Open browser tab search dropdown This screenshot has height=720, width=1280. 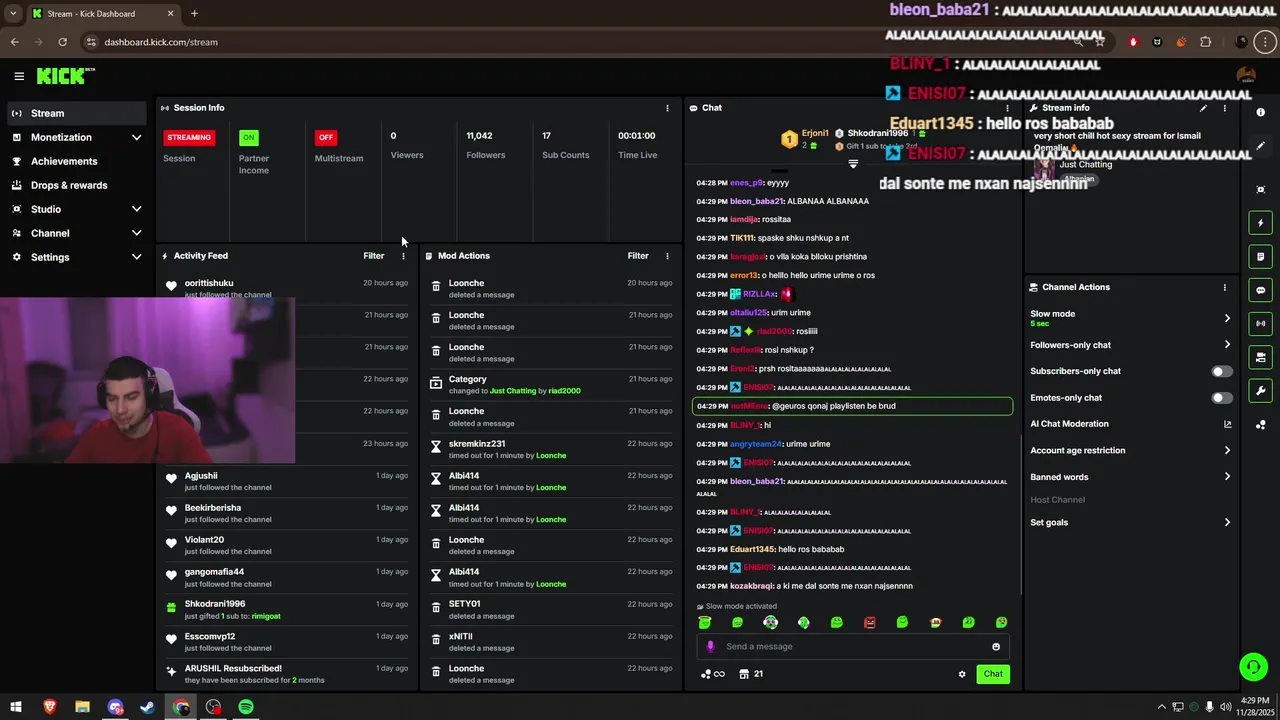[x=13, y=14]
